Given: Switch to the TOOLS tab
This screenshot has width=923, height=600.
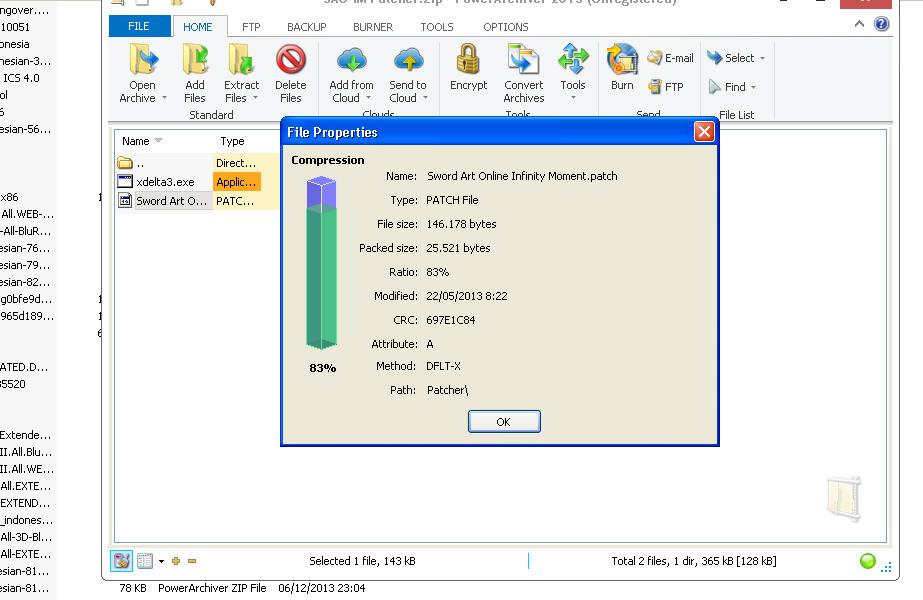Looking at the screenshot, I should point(437,27).
